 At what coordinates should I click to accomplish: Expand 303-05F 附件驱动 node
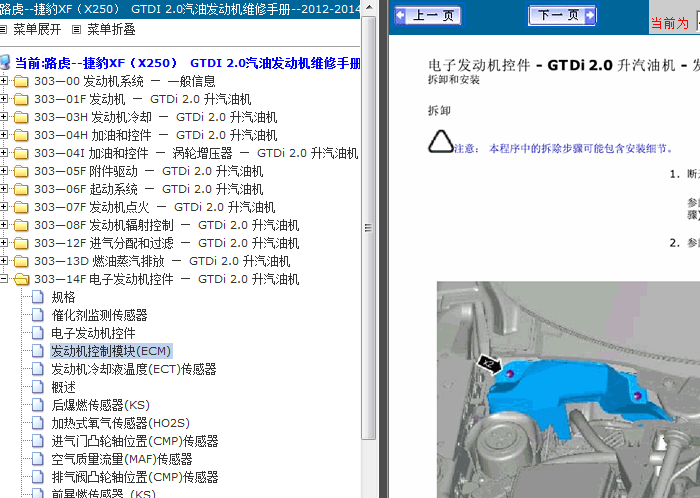point(4,170)
